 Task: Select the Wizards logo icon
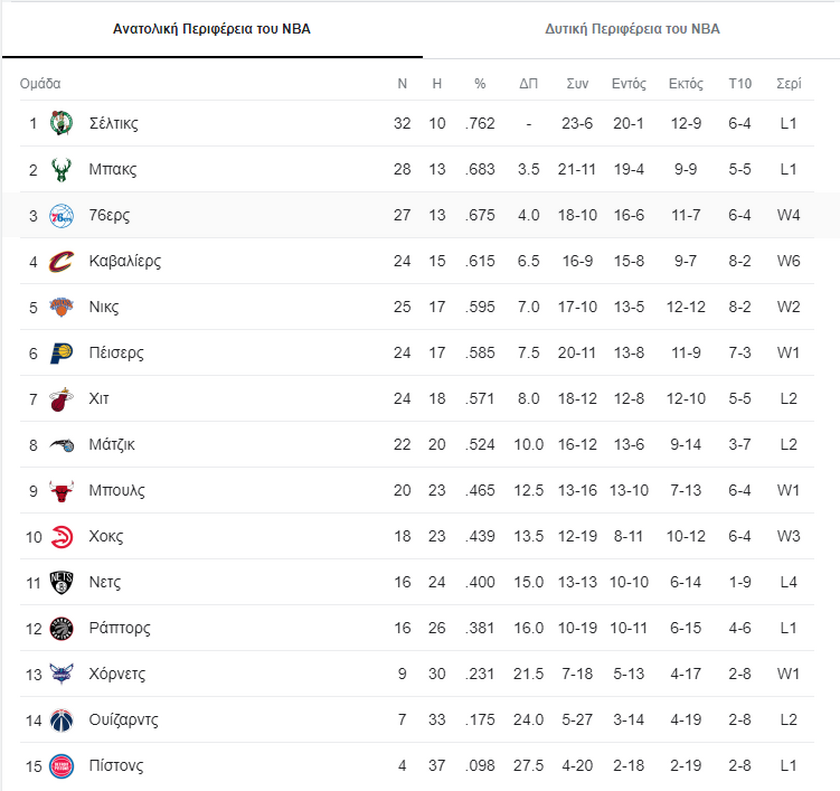61,720
